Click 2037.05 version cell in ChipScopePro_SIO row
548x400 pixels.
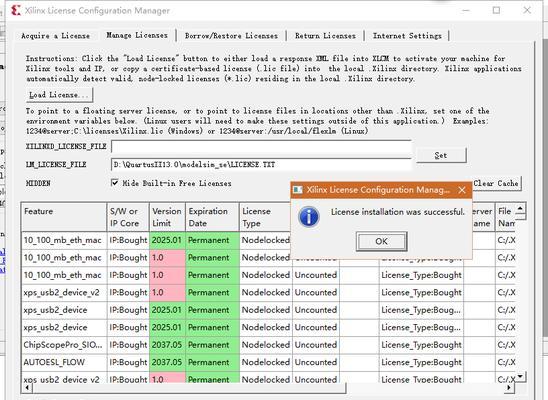click(x=167, y=345)
